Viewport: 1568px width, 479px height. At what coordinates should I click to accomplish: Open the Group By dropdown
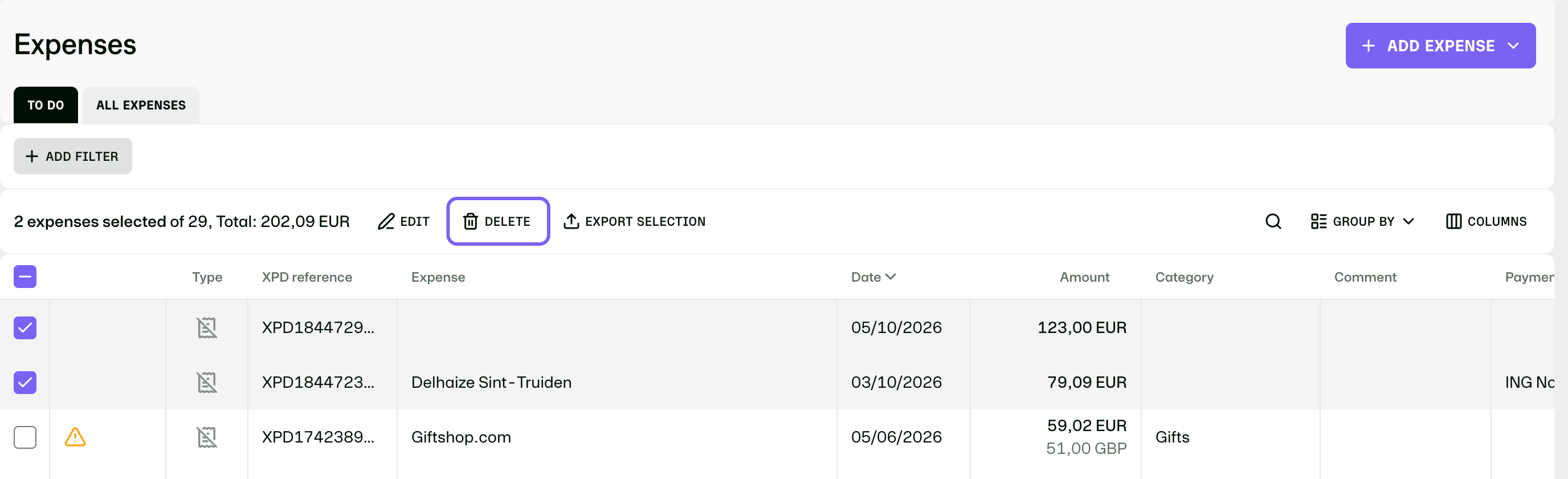(x=1362, y=221)
